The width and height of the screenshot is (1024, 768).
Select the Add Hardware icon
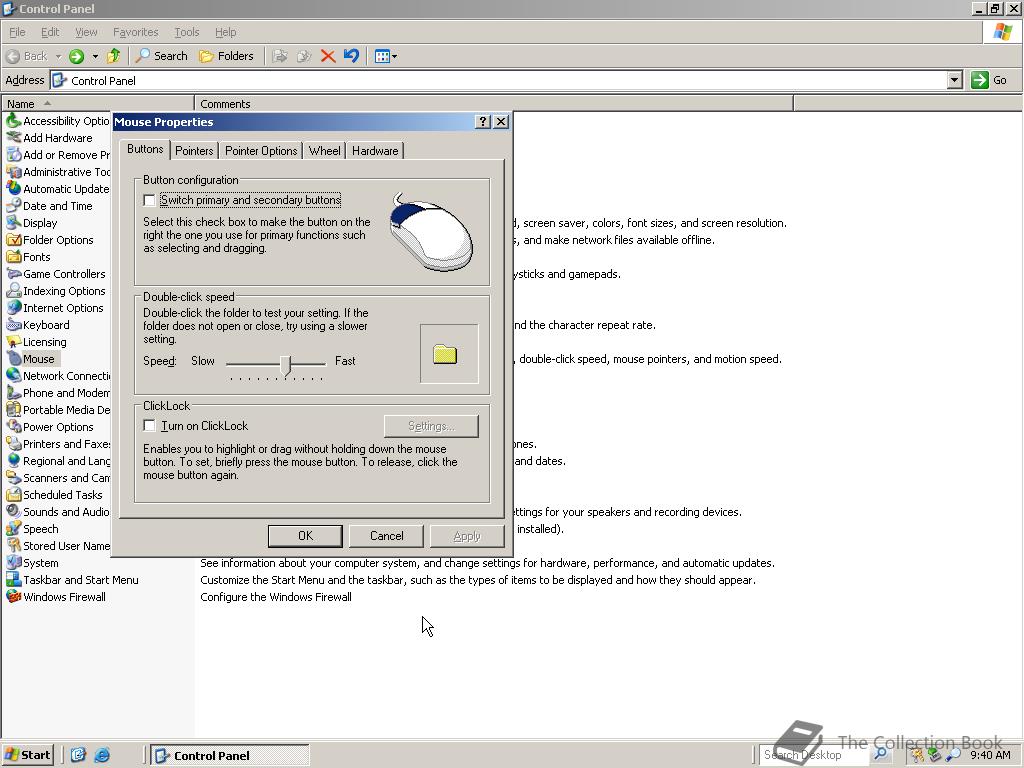14,138
